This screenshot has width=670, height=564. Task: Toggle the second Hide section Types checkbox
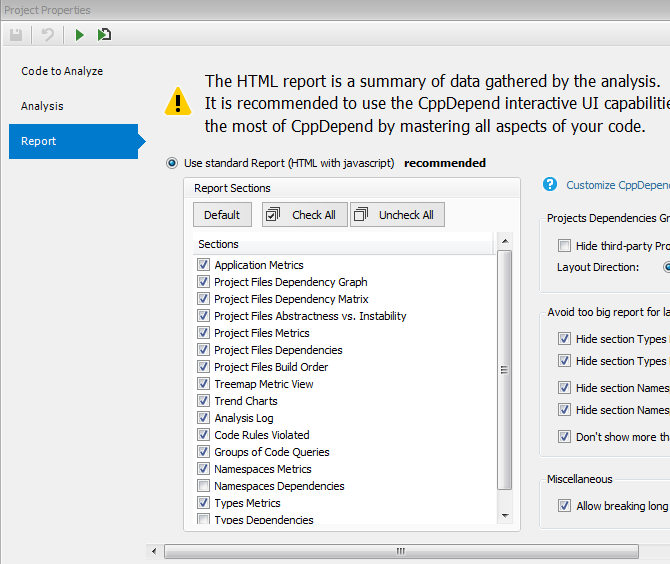[564, 361]
